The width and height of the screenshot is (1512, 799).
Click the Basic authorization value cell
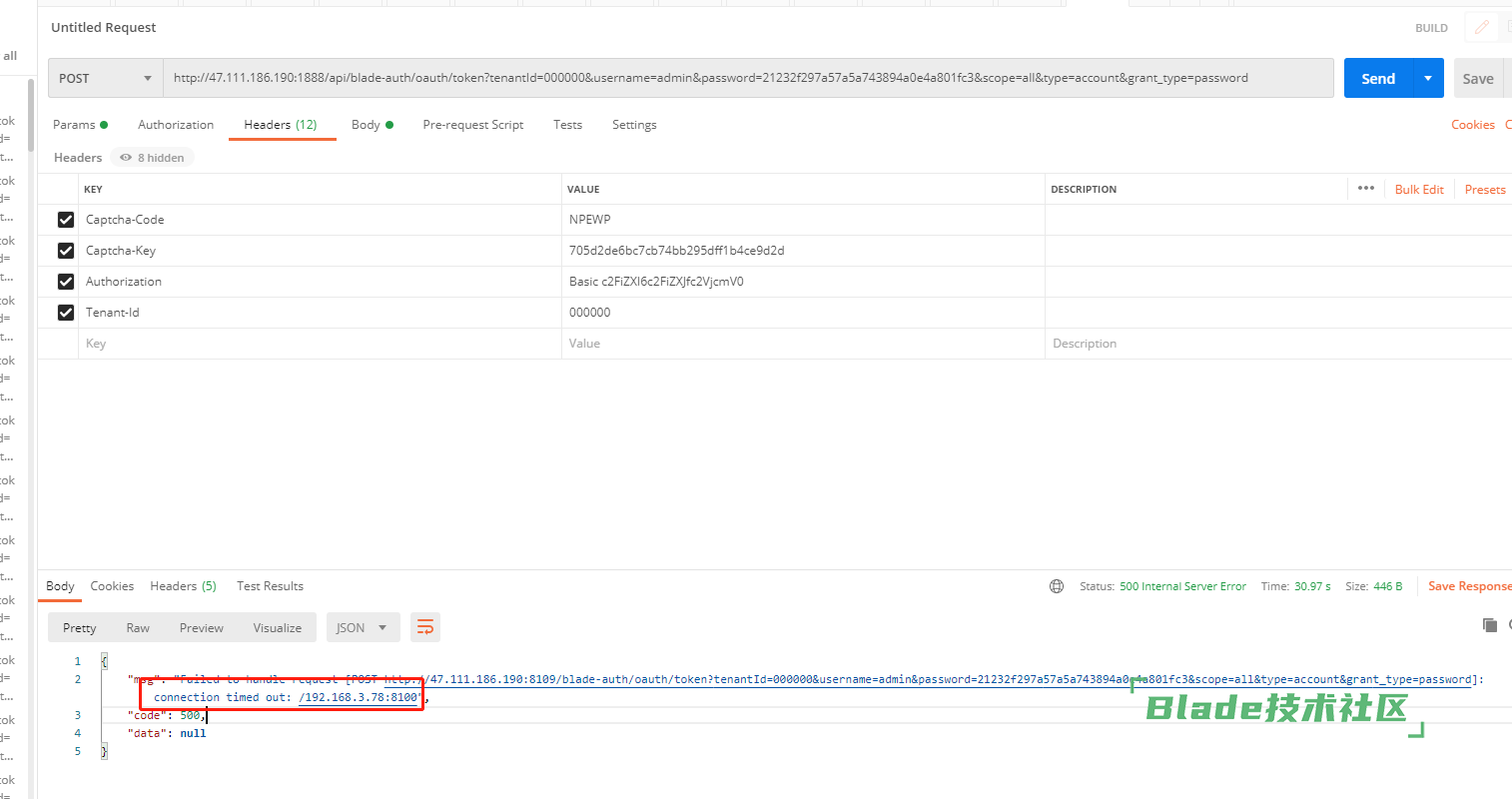coord(803,282)
